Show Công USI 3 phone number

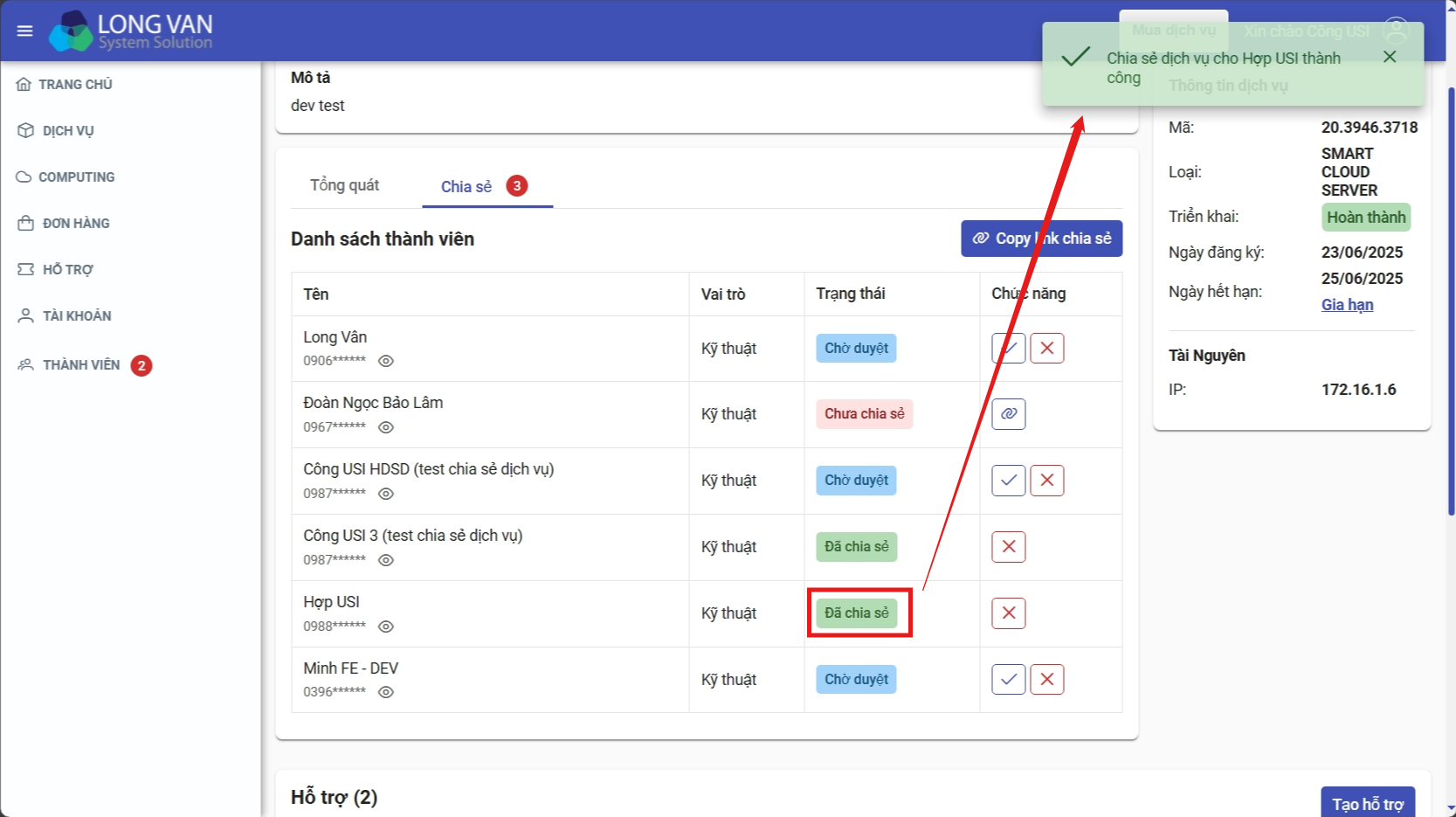click(386, 560)
